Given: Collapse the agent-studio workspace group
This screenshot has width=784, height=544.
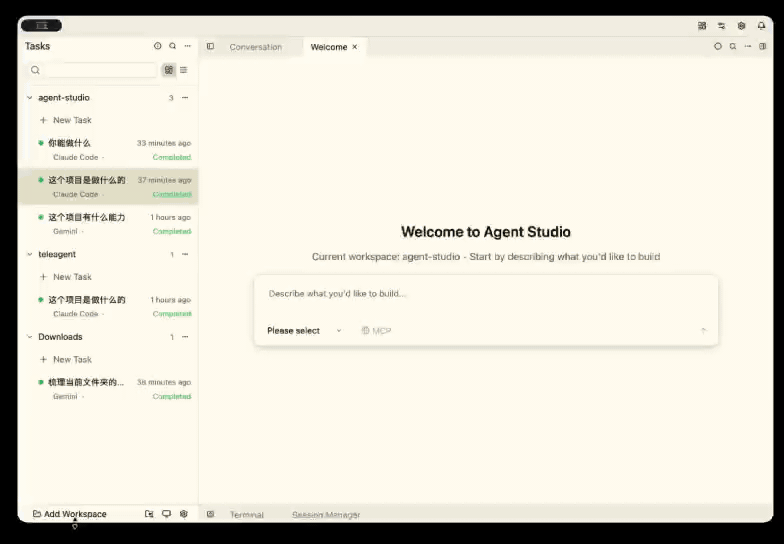Looking at the screenshot, I should point(30,98).
